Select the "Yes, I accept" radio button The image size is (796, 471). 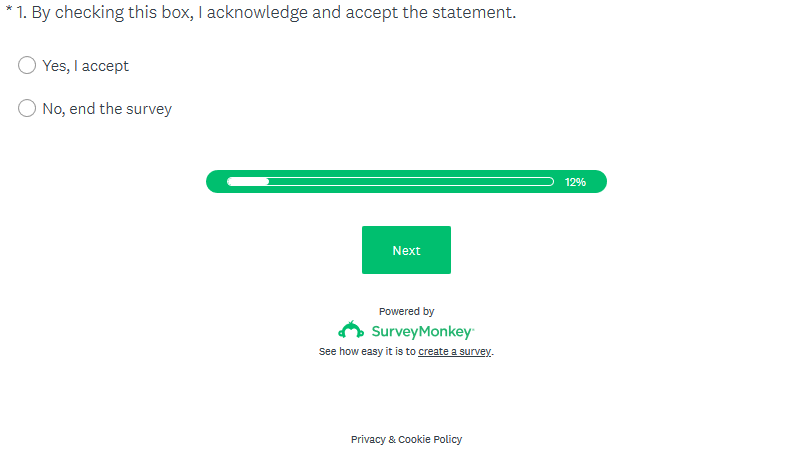coord(27,66)
